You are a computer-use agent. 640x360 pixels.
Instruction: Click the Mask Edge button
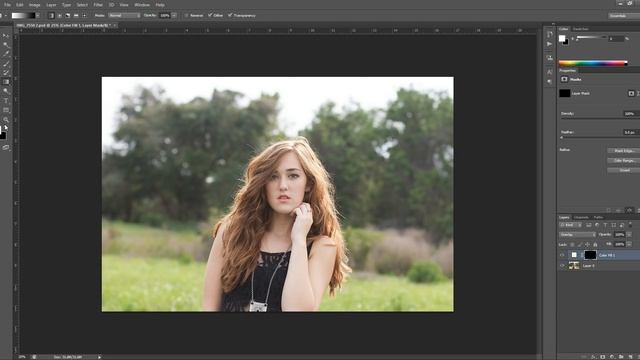coord(624,151)
